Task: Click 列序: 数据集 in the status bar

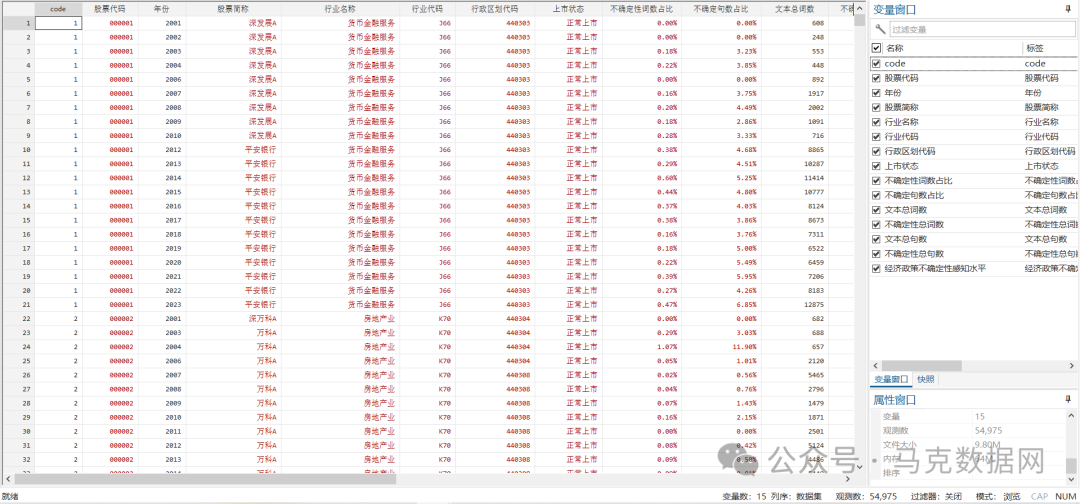Action: click(x=796, y=496)
